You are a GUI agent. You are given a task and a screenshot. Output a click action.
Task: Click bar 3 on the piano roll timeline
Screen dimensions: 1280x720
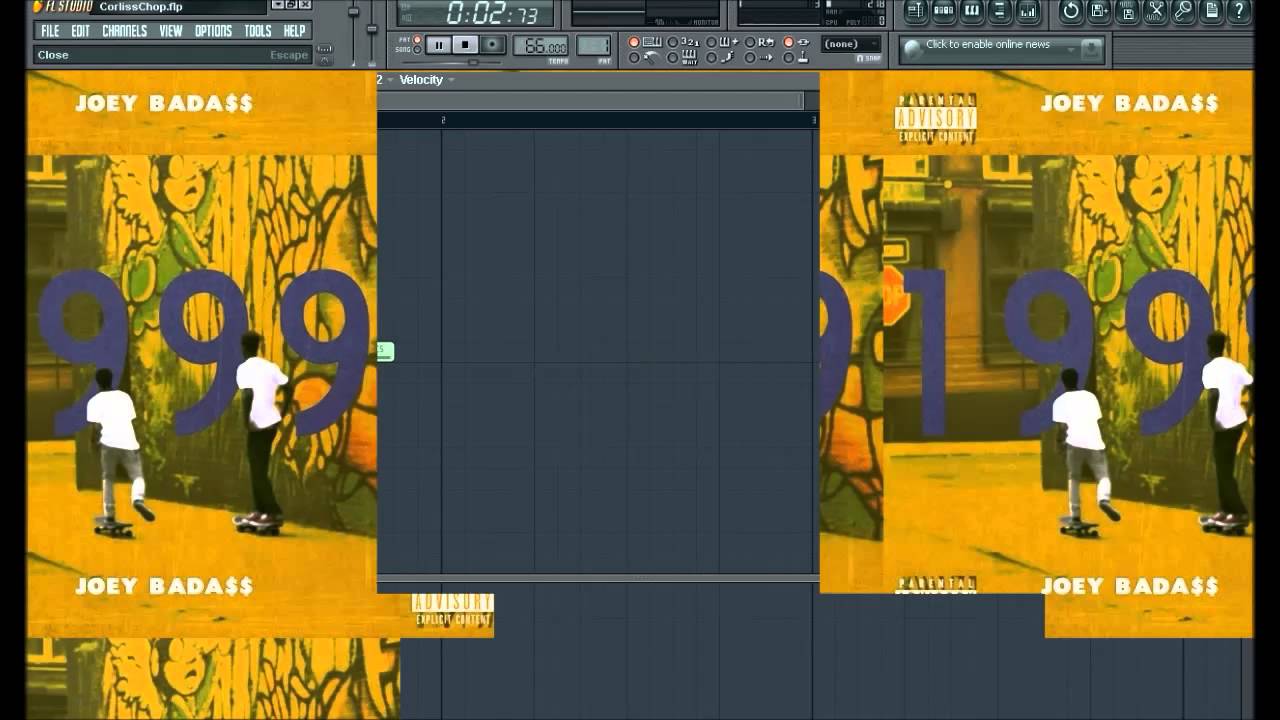[814, 120]
